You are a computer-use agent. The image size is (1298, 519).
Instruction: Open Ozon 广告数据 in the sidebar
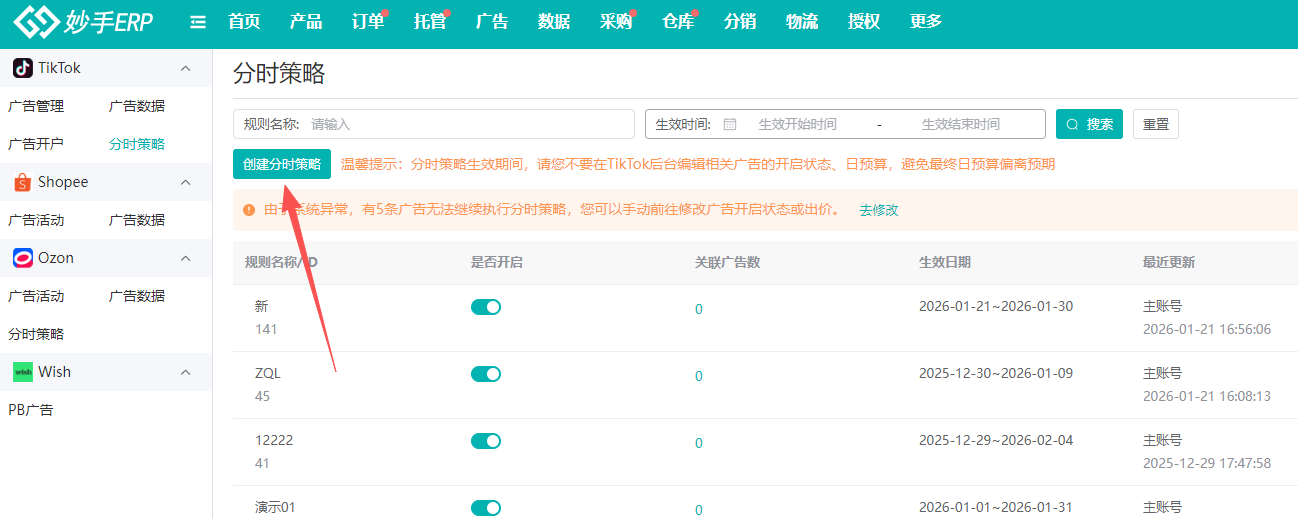click(137, 296)
